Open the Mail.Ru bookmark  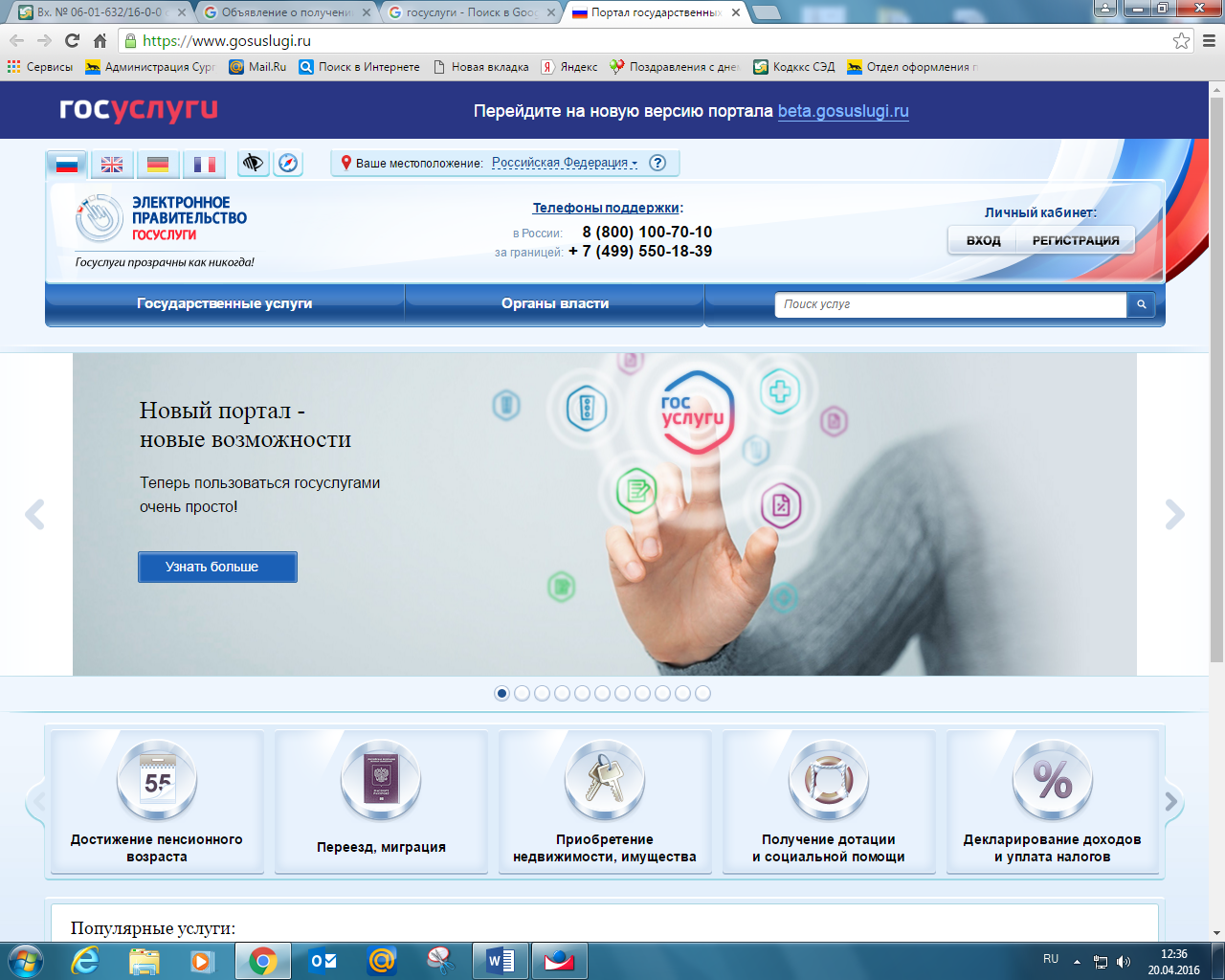tap(258, 67)
